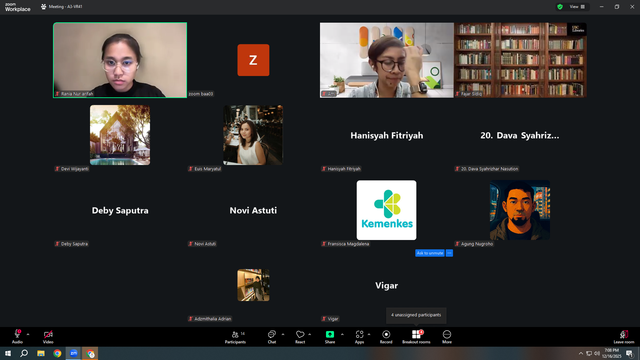This screenshot has height=360, width=640.
Task: Expand chat options arrow next to Chat
Action: [x=283, y=334]
